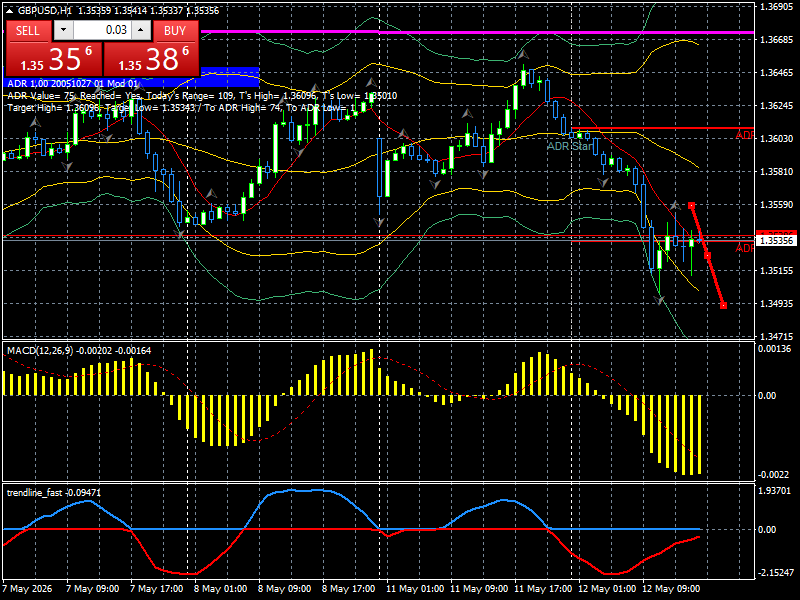
Task: Click the '8 May 17:00' time label
Action: click(348, 588)
